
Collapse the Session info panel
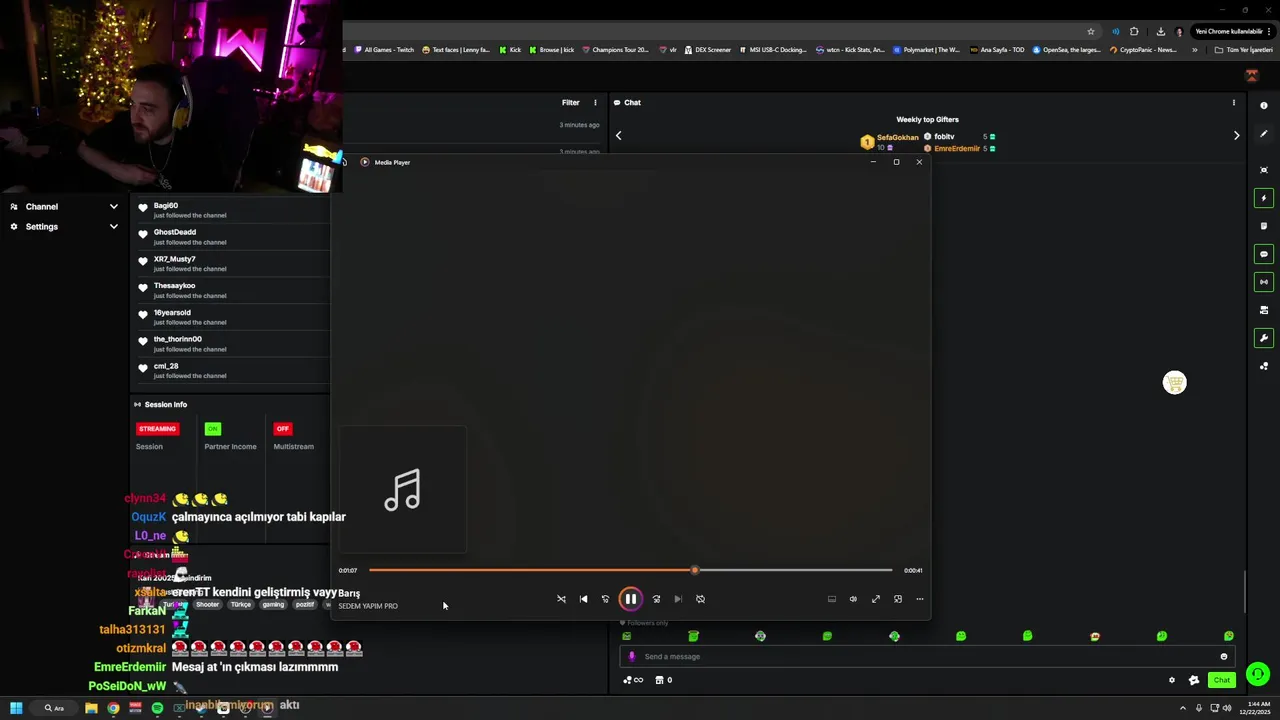point(161,404)
